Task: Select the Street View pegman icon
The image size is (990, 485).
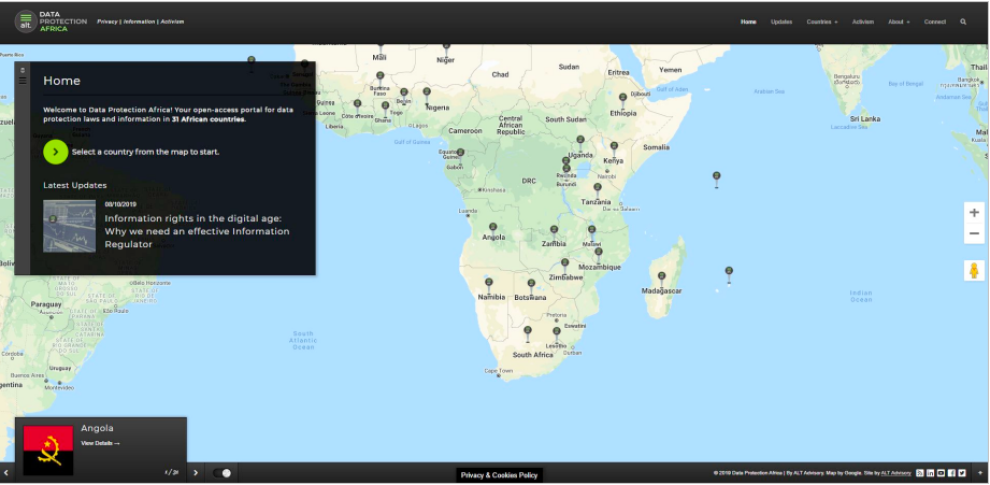Action: point(974,270)
